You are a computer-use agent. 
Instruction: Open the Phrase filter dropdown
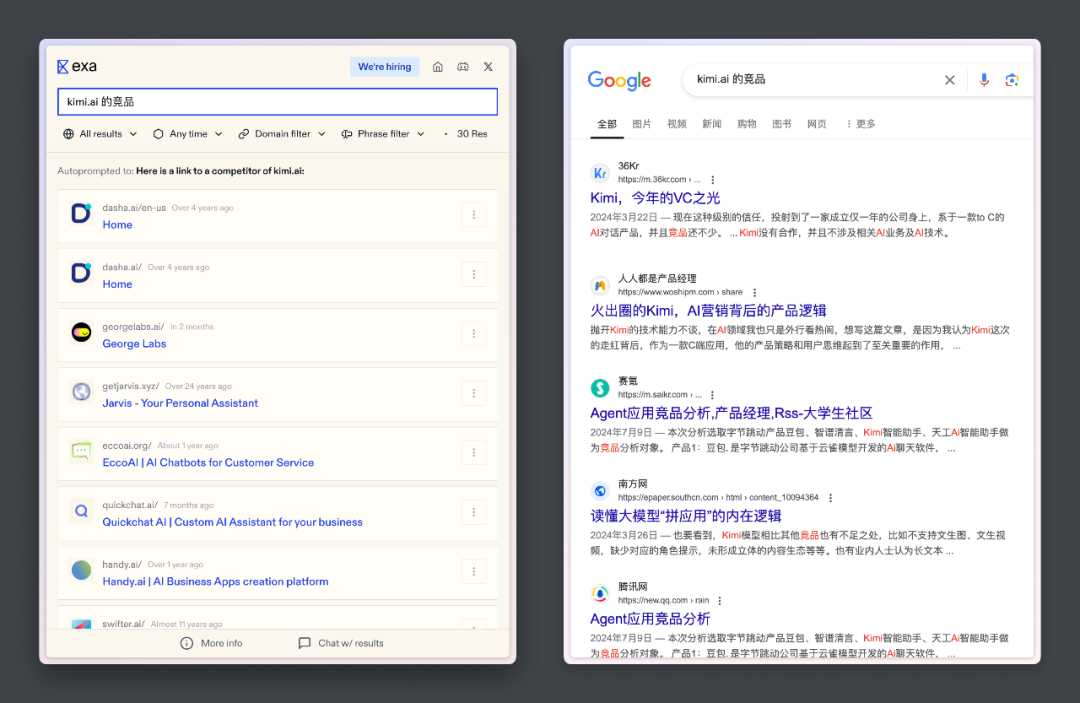[383, 134]
